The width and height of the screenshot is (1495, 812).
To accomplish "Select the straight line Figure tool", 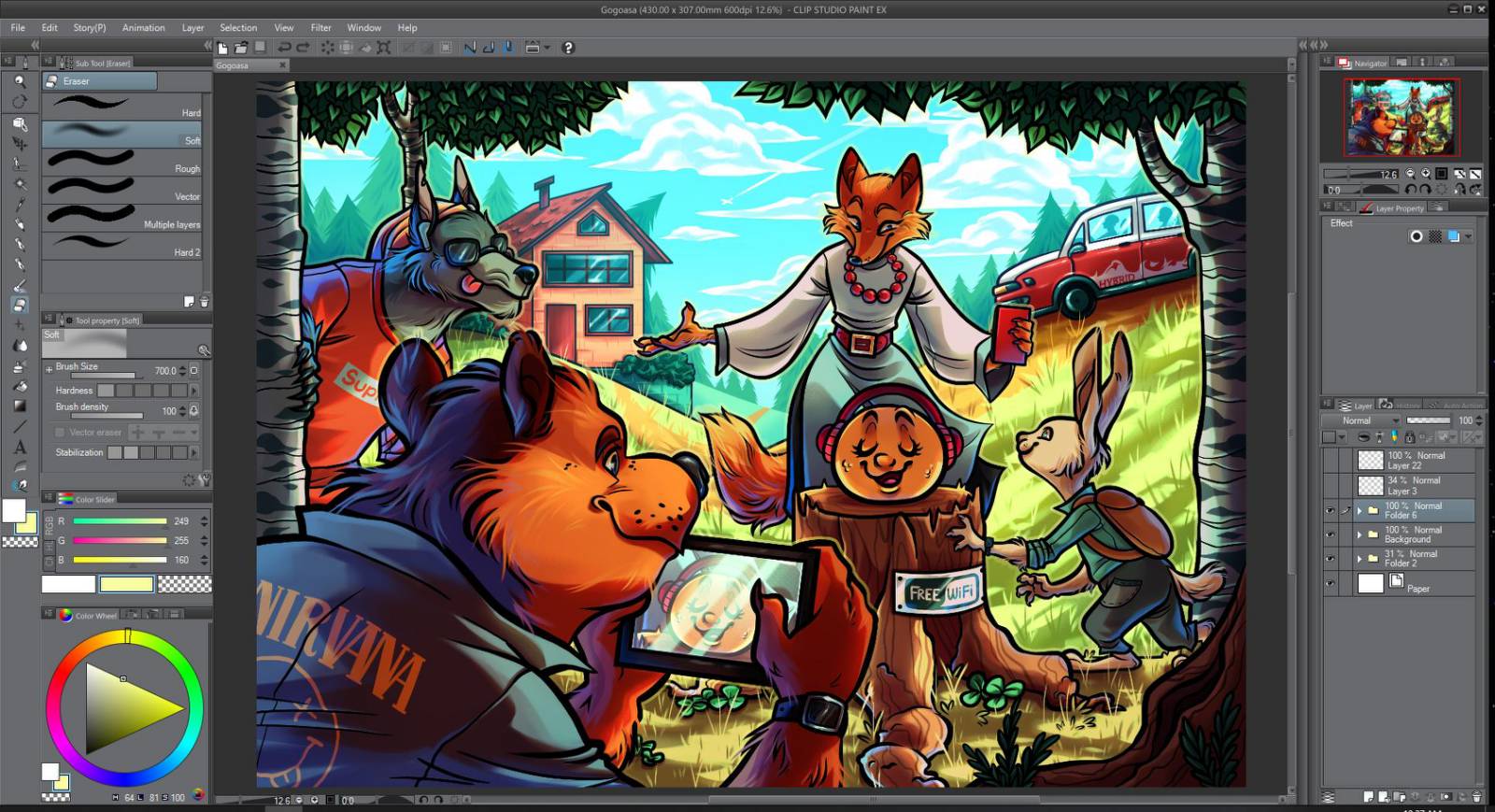I will (x=20, y=426).
